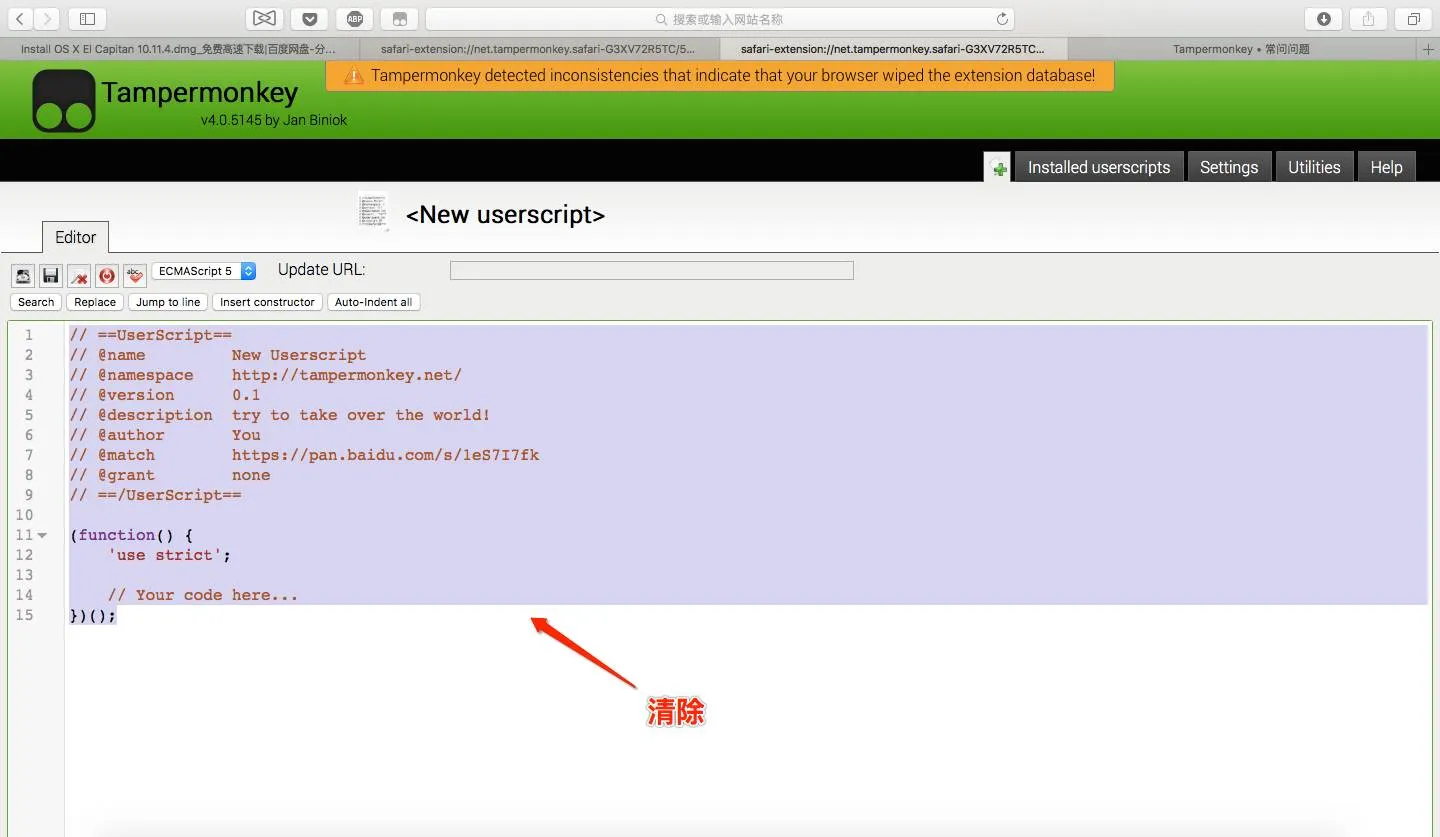The height and width of the screenshot is (837, 1440).
Task: Open the Tampermonkey toolbar extension icon
Action: pyautogui.click(x=399, y=19)
